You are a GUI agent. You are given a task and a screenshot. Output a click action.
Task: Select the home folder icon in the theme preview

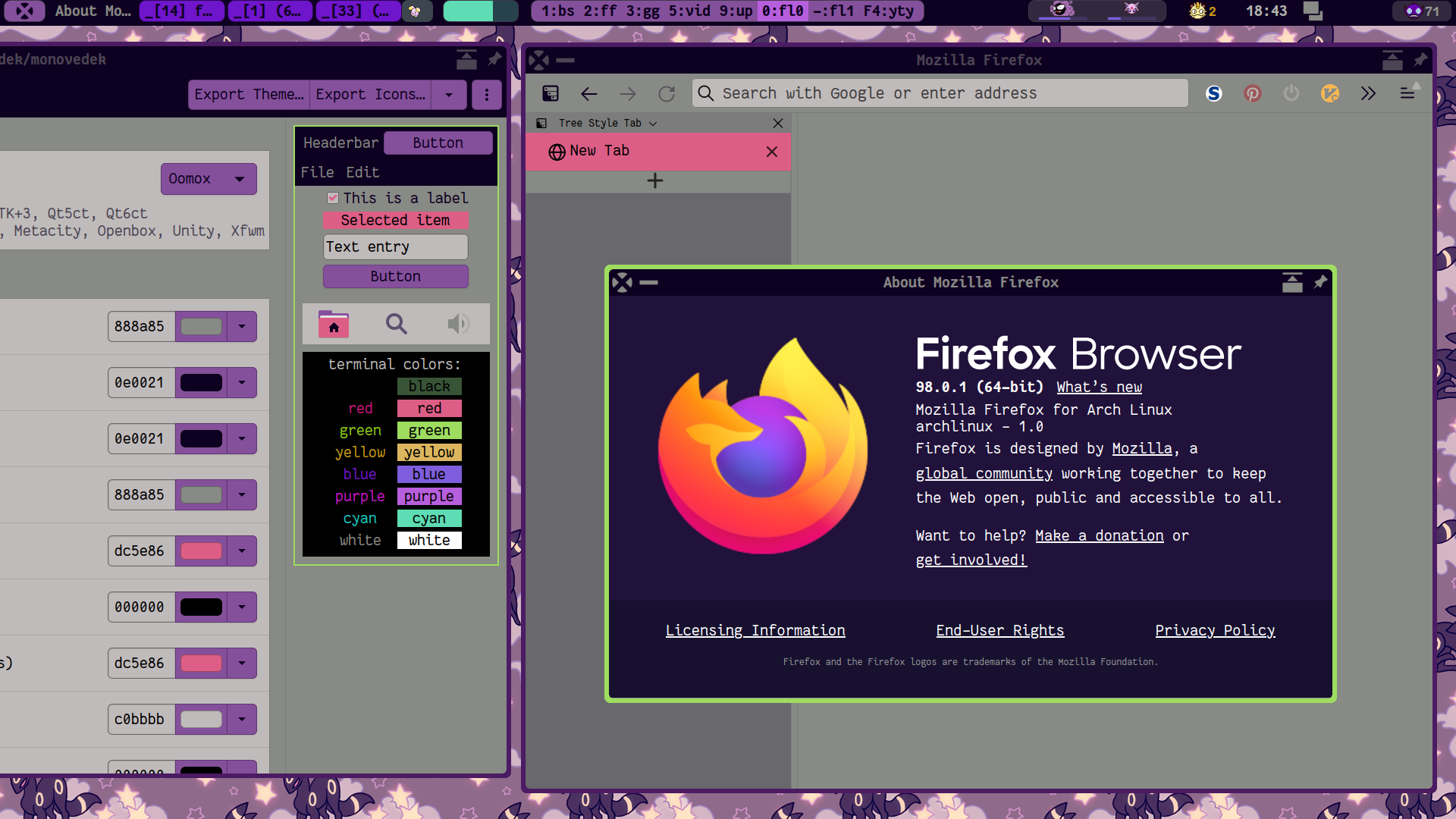(x=334, y=324)
